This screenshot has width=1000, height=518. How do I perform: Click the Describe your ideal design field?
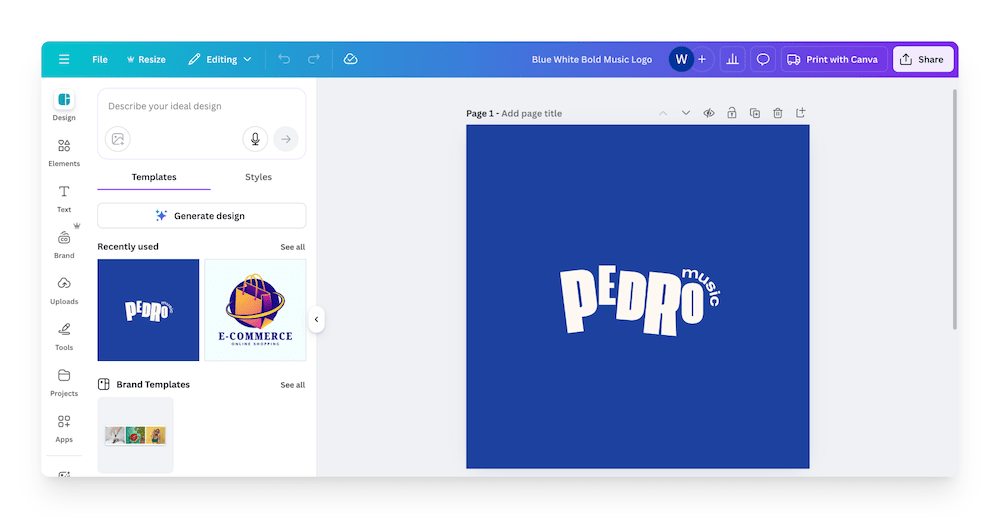pyautogui.click(x=202, y=107)
